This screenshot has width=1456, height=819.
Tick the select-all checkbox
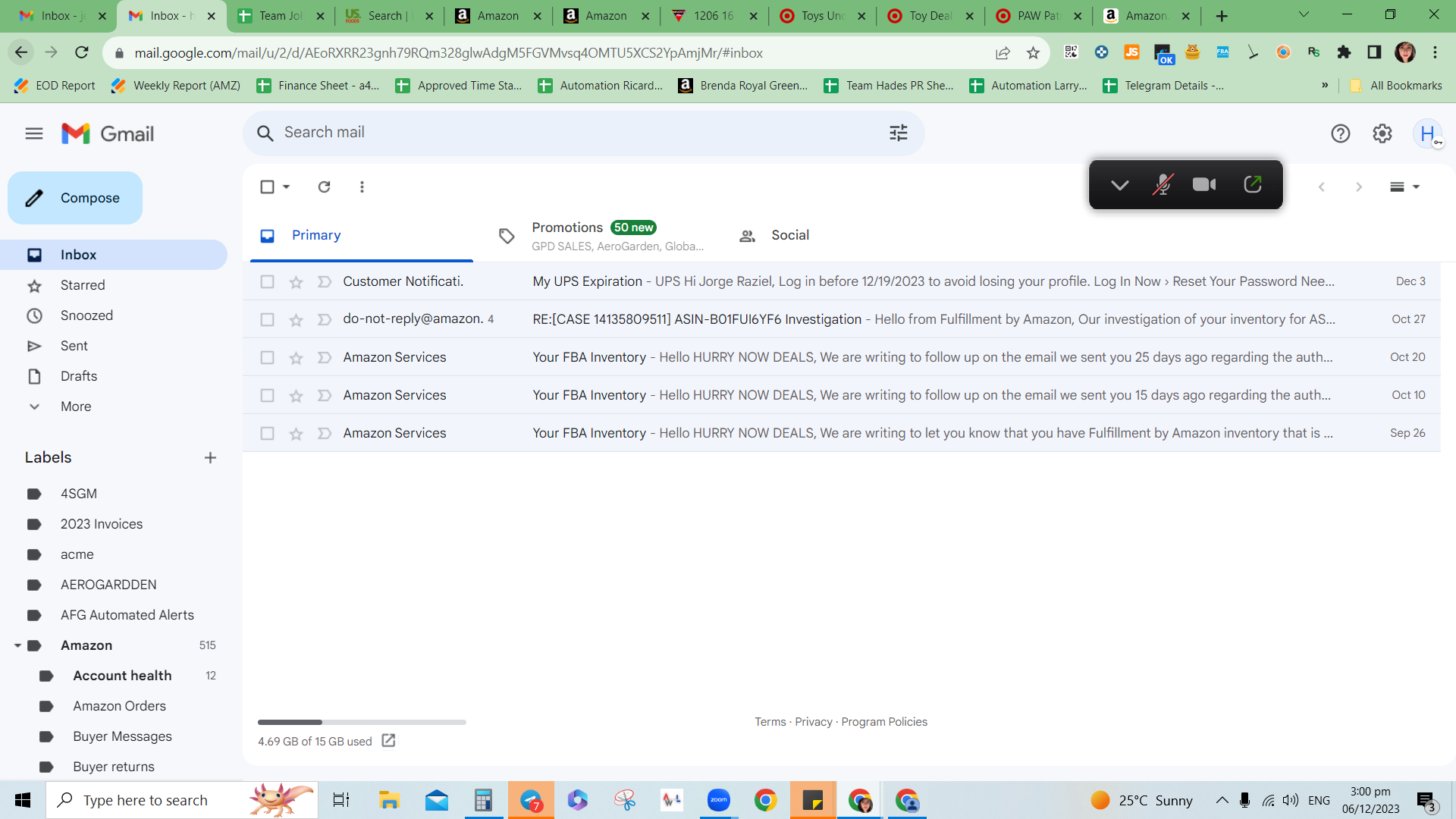click(x=267, y=187)
